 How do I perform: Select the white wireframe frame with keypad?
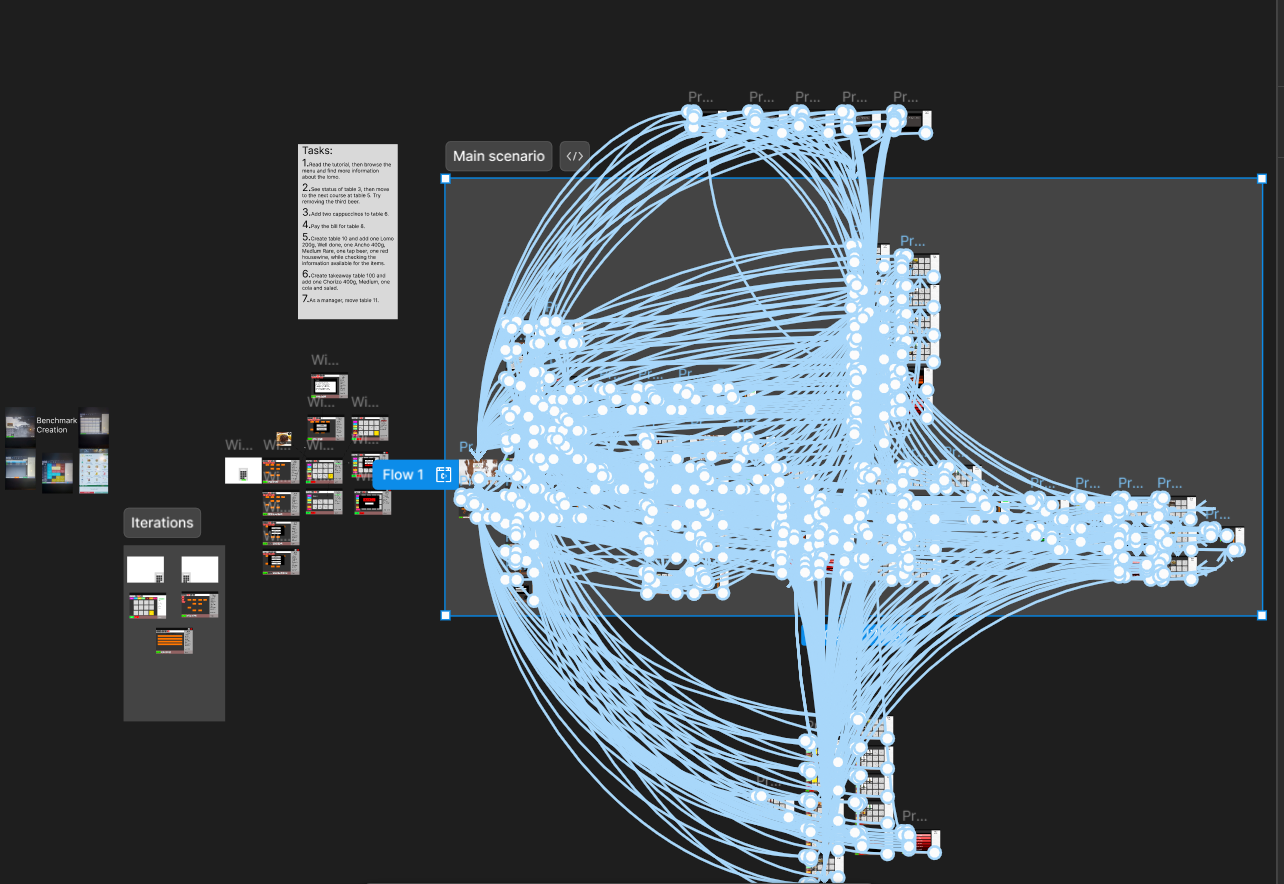pos(243,470)
